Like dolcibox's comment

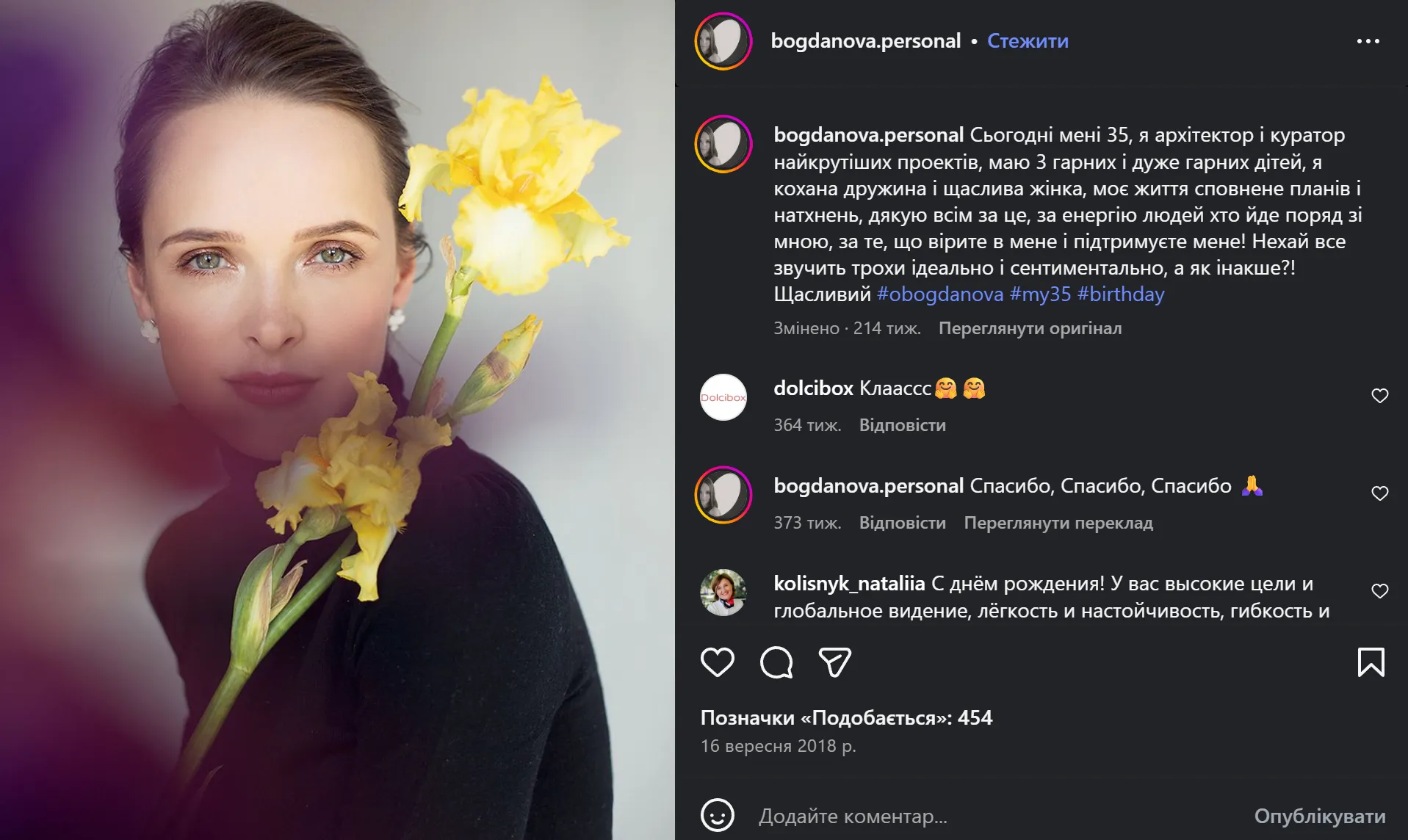pos(1379,397)
